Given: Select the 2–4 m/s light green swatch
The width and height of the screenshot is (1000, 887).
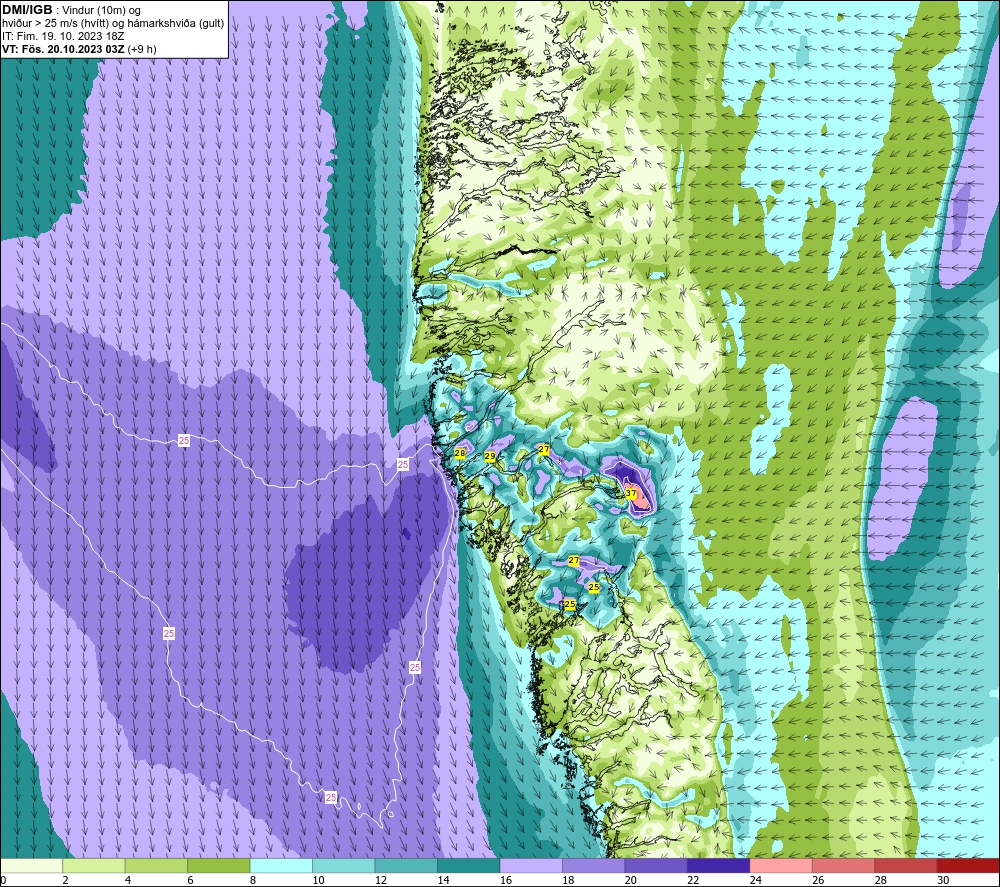Looking at the screenshot, I should [x=94, y=865].
